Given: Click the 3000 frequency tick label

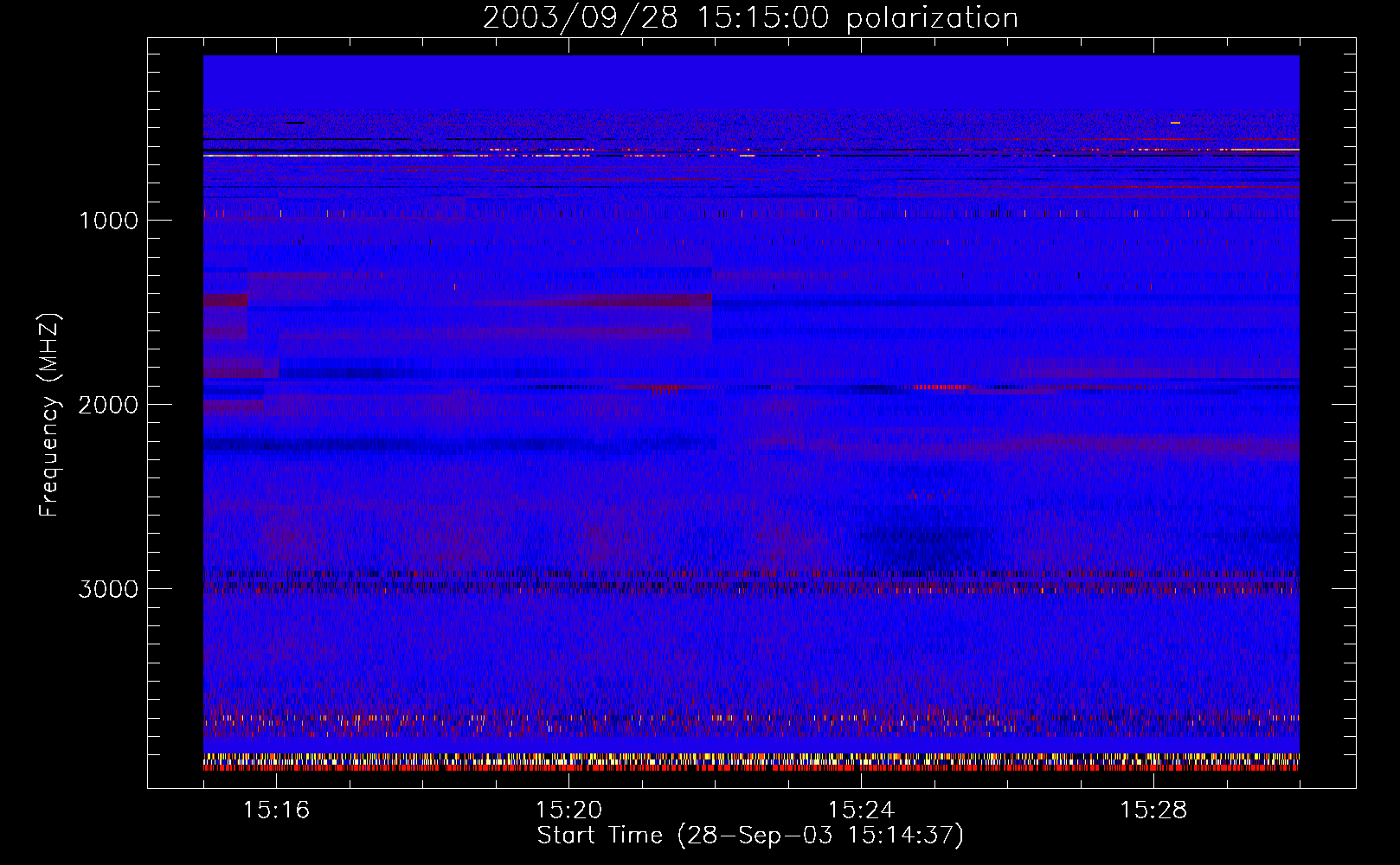Looking at the screenshot, I should point(108,589).
